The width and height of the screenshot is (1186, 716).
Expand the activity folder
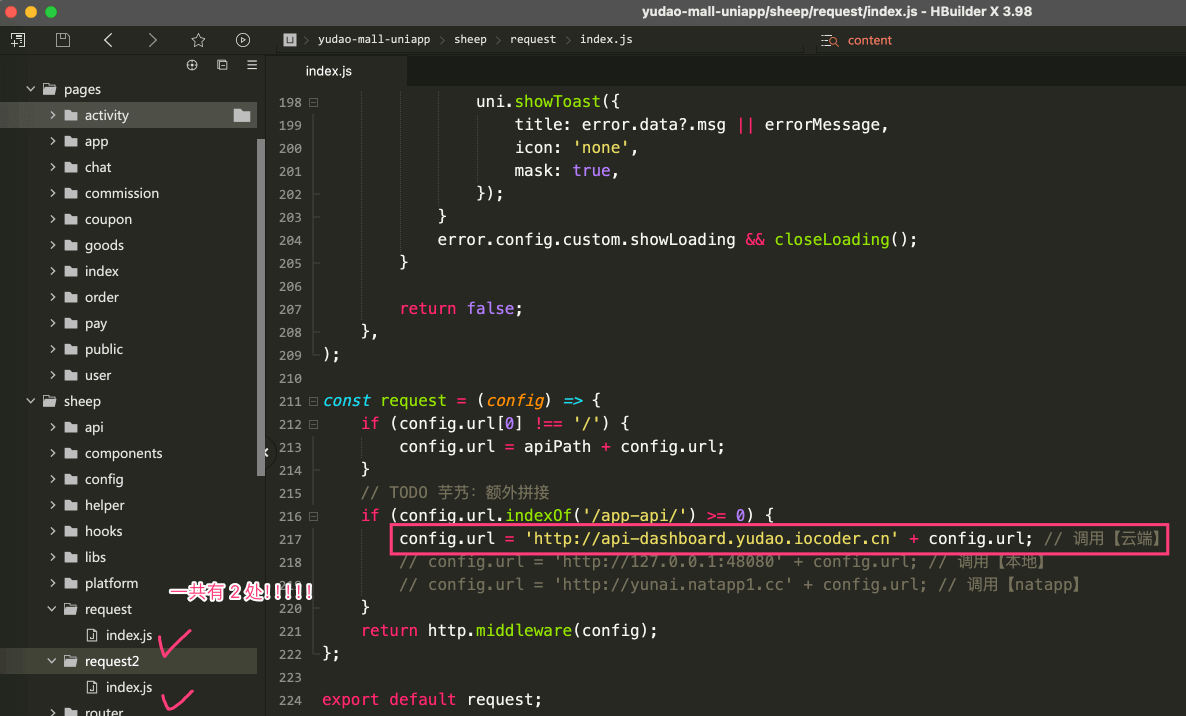[52, 115]
